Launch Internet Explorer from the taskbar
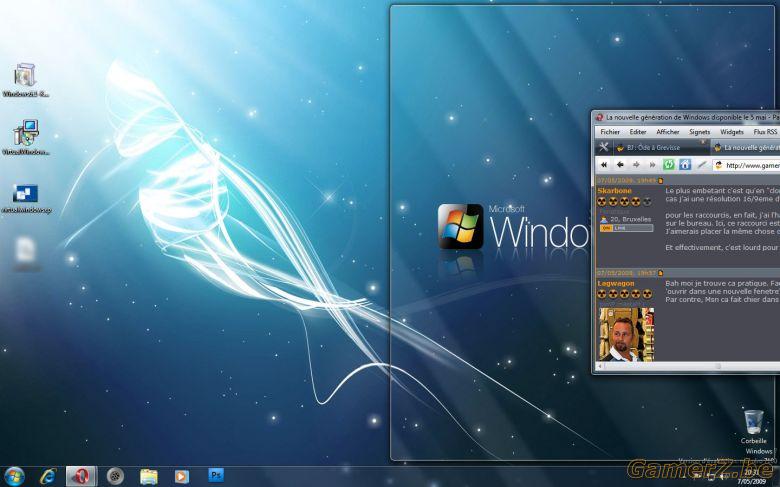Screen dimensions: 780x487 [48, 477]
